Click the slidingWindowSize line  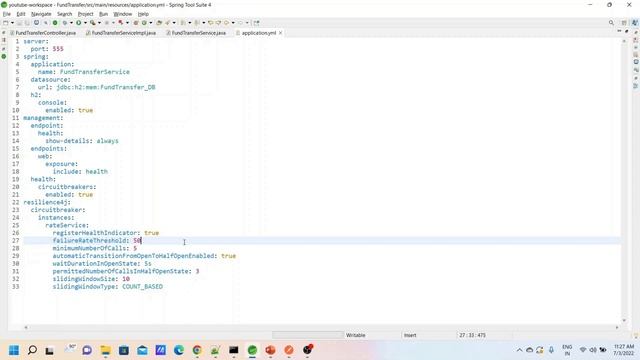pos(91,279)
